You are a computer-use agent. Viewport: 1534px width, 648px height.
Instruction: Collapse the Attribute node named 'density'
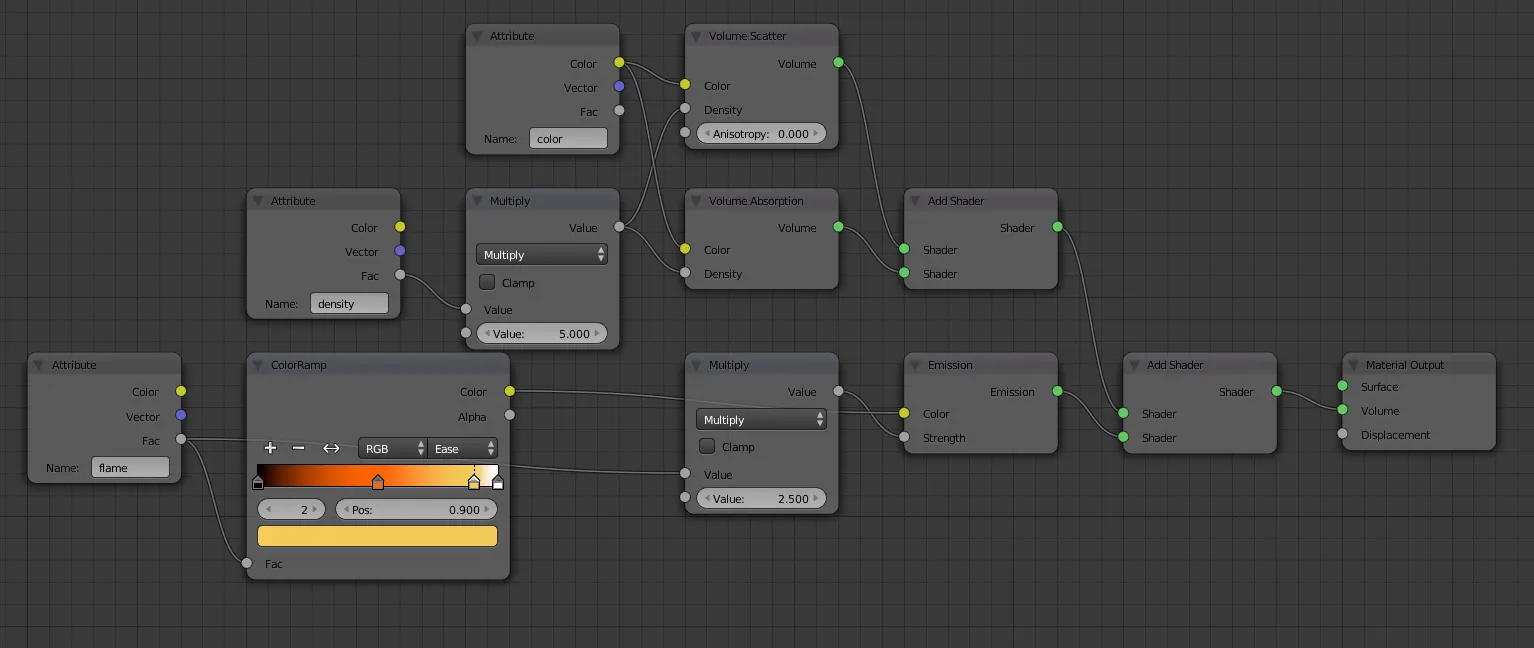click(x=258, y=201)
